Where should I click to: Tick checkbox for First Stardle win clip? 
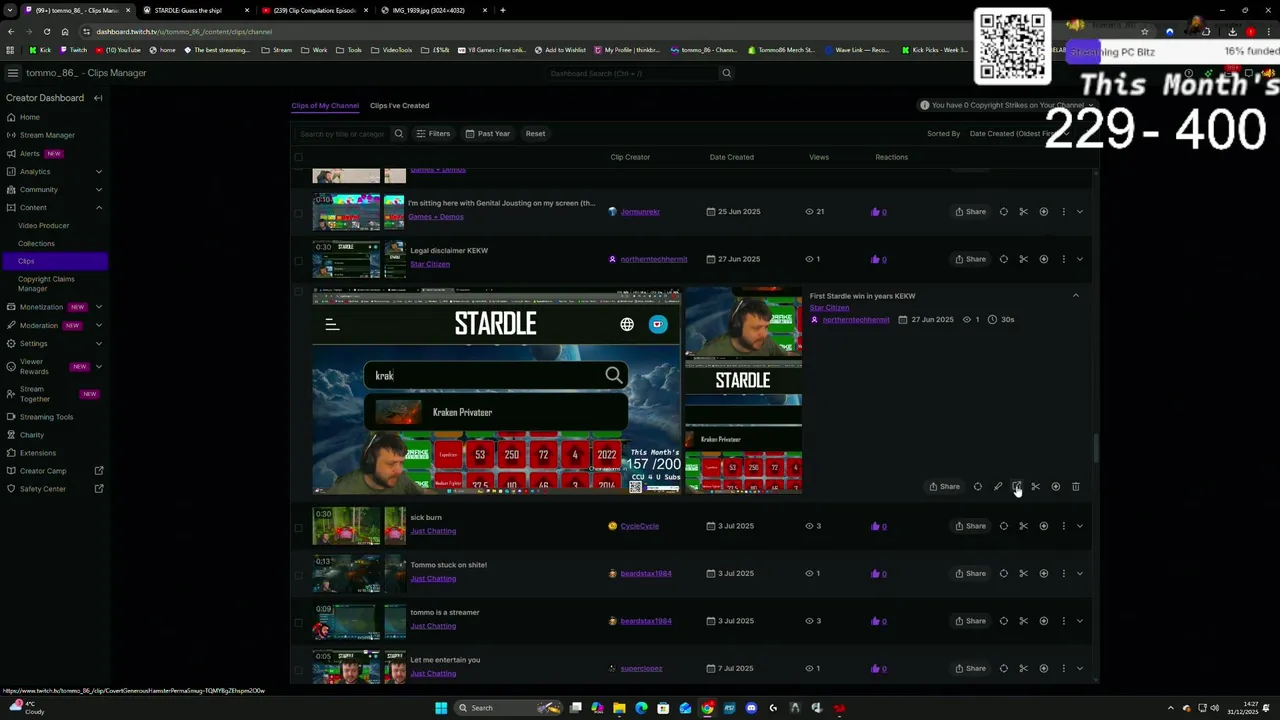298,292
